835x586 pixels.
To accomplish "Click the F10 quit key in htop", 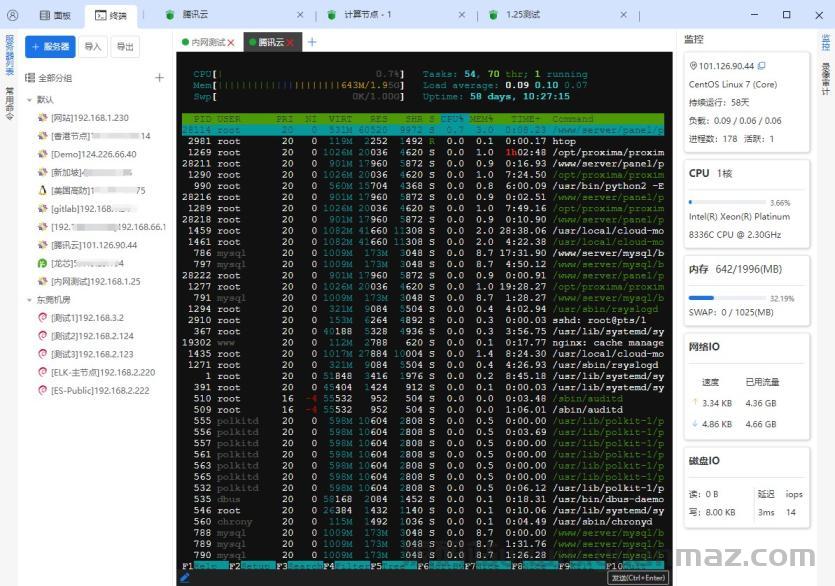I will 635,566.
